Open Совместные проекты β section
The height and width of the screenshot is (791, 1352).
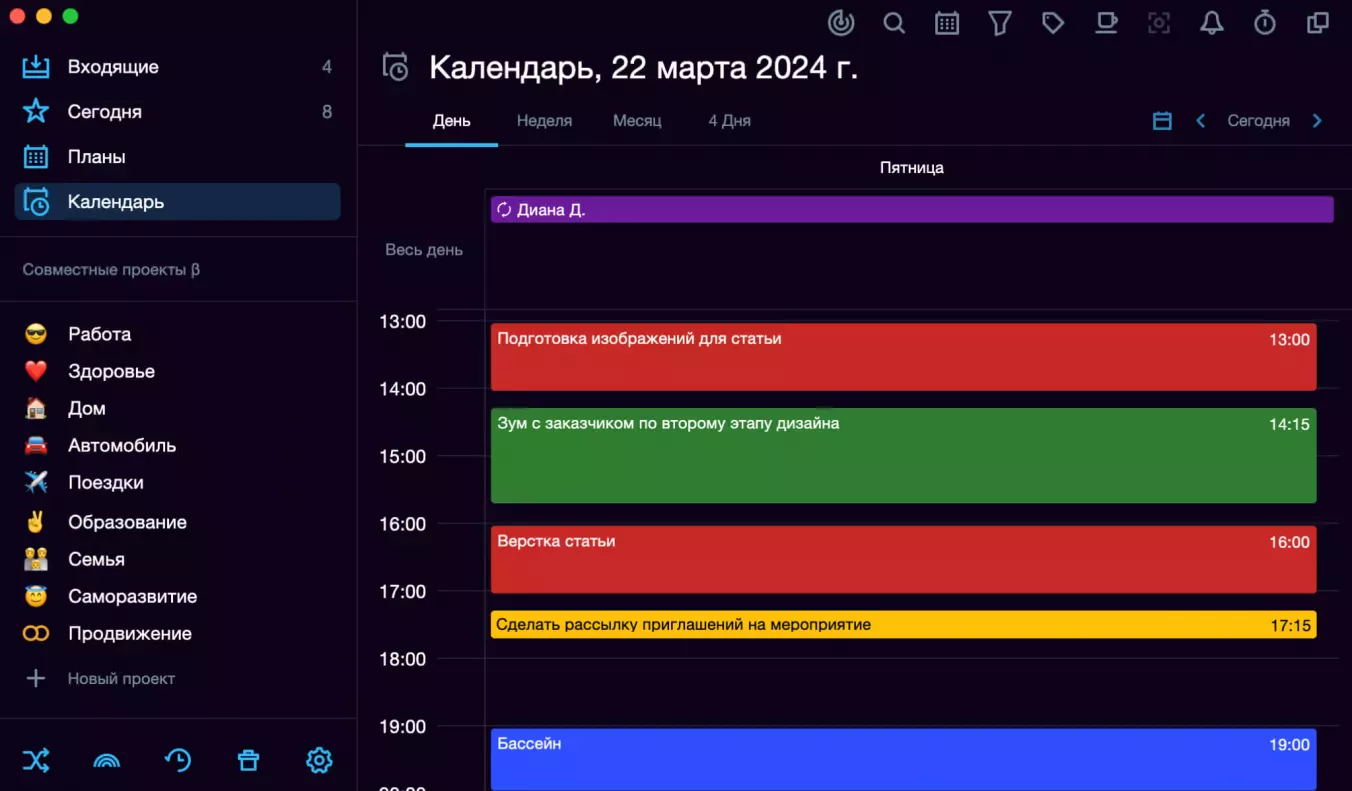111,270
